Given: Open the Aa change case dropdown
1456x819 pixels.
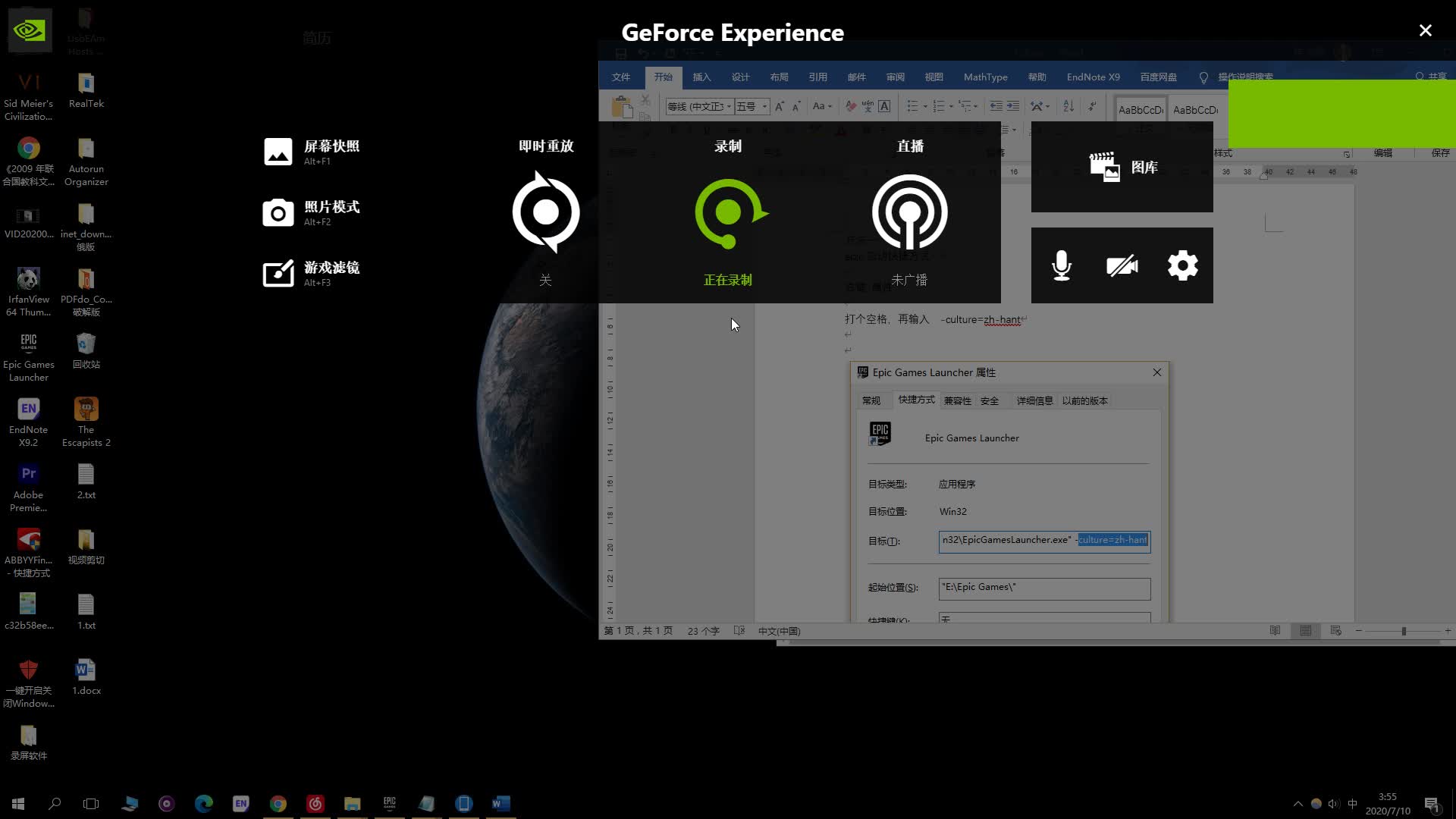Looking at the screenshot, I should point(823,107).
